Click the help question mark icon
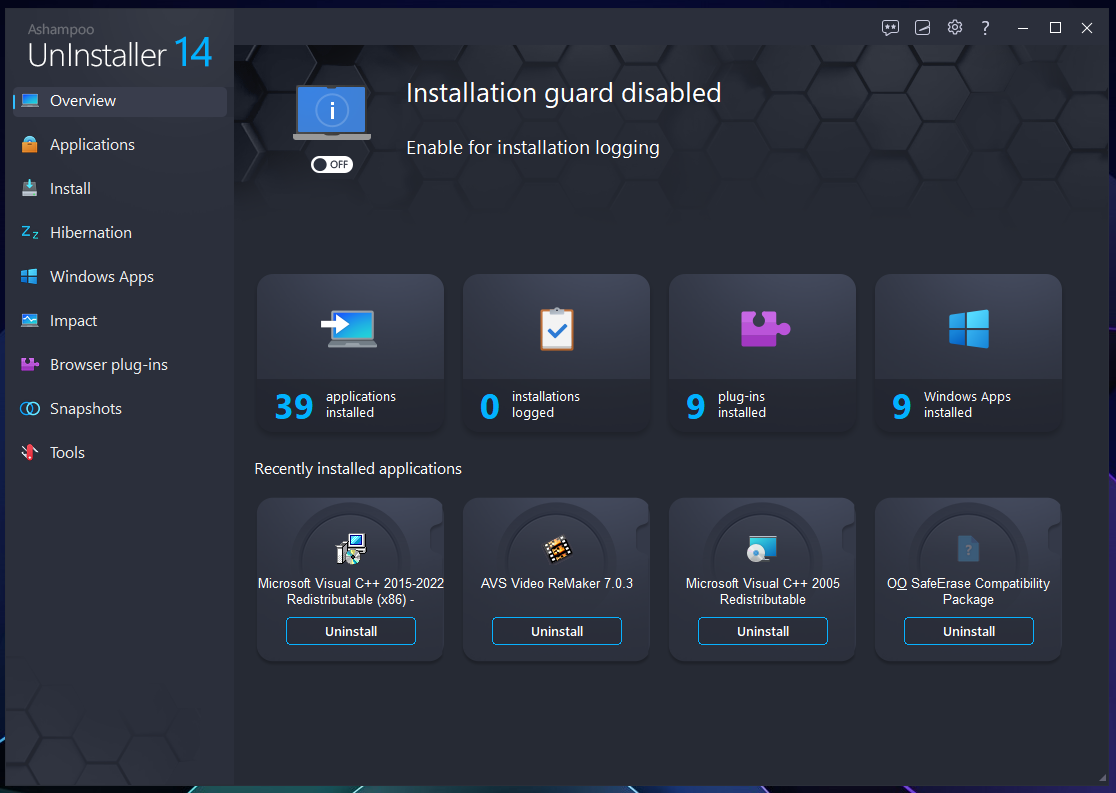This screenshot has height=793, width=1116. pyautogui.click(x=985, y=28)
